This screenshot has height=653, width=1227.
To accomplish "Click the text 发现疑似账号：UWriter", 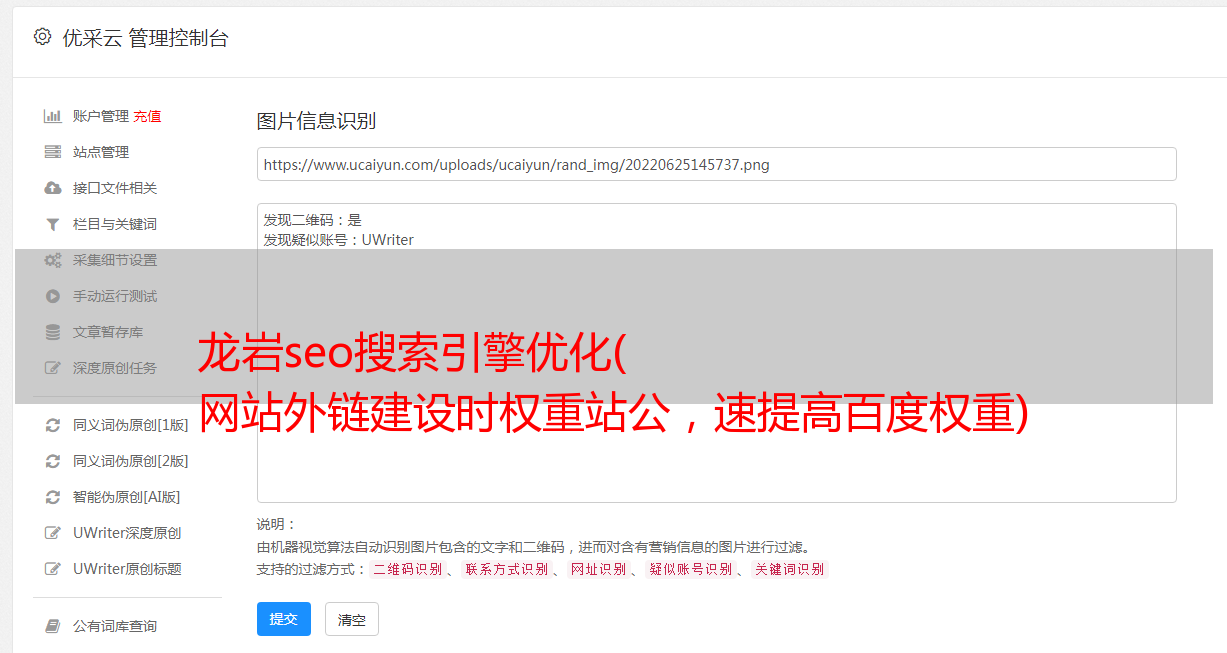I will tap(339, 240).
